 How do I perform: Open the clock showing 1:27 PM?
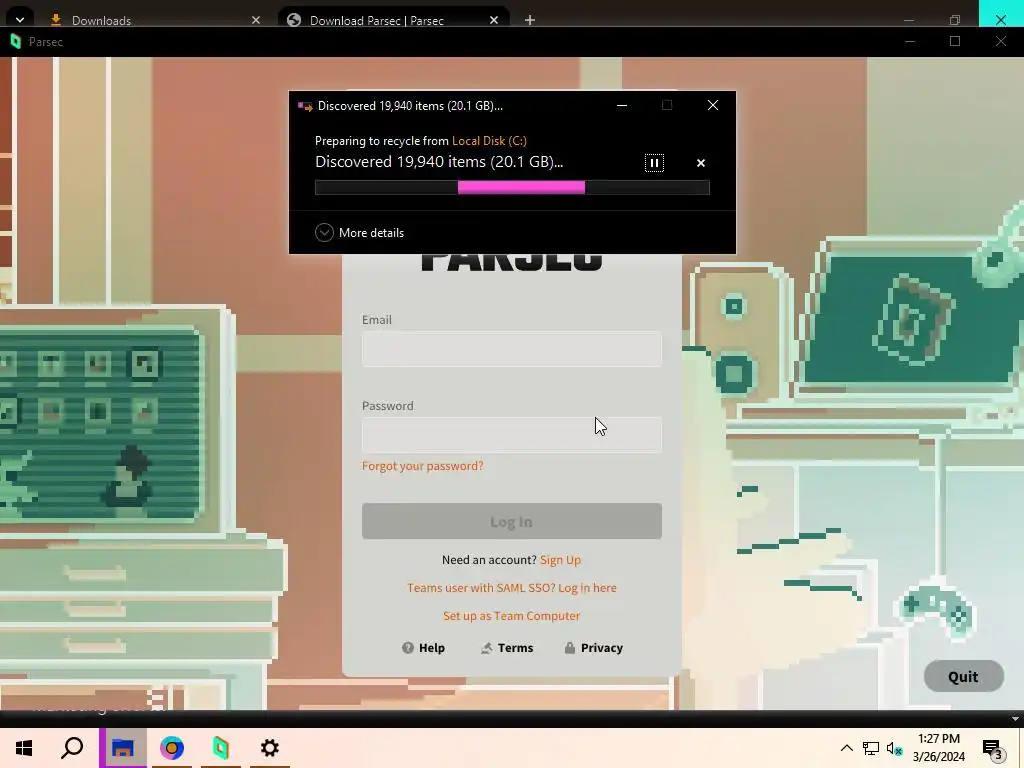point(938,748)
